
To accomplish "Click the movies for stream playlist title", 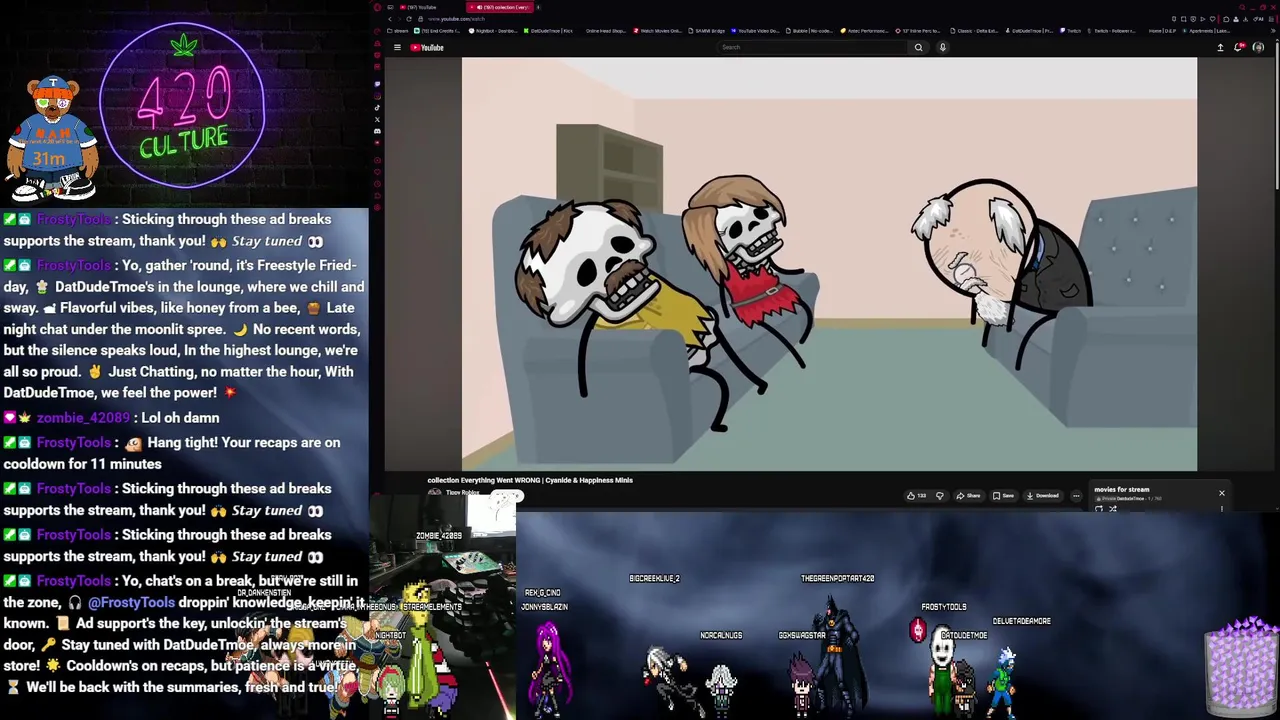I will coord(1122,490).
